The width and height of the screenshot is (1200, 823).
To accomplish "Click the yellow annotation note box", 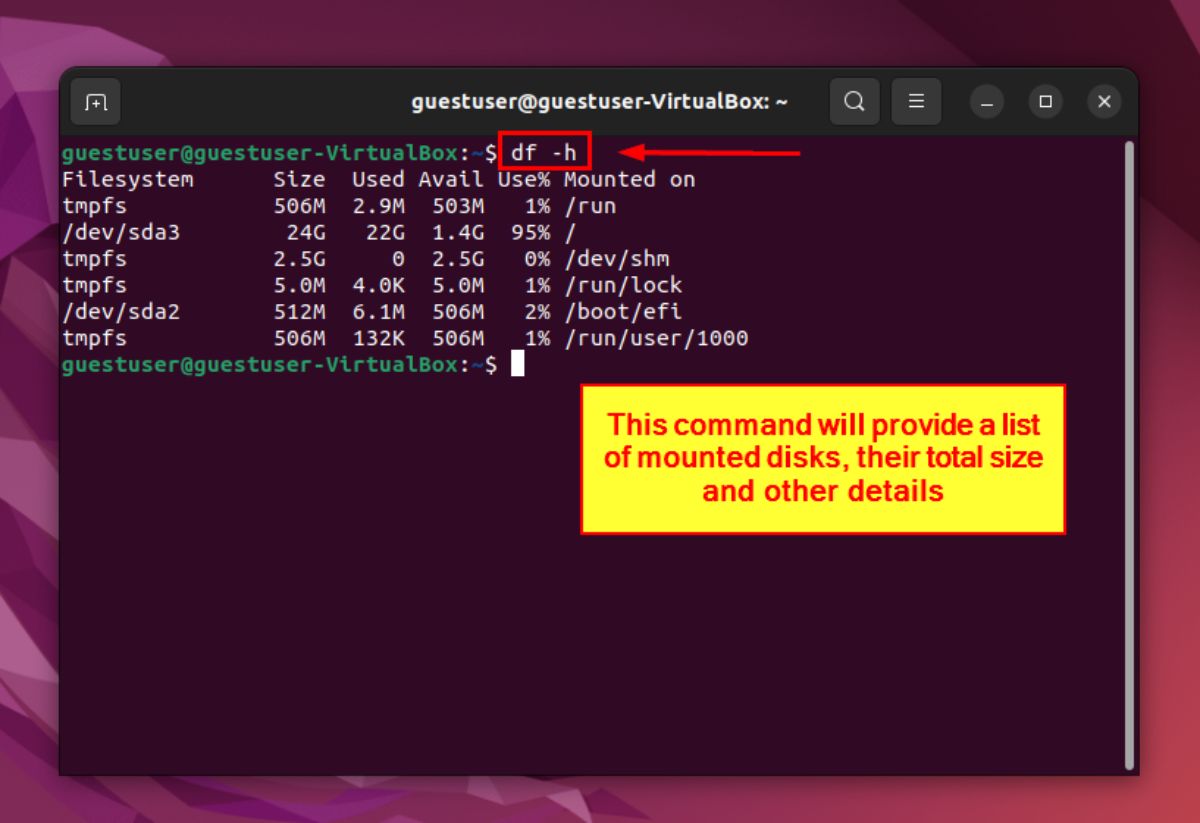I will pyautogui.click(x=823, y=459).
